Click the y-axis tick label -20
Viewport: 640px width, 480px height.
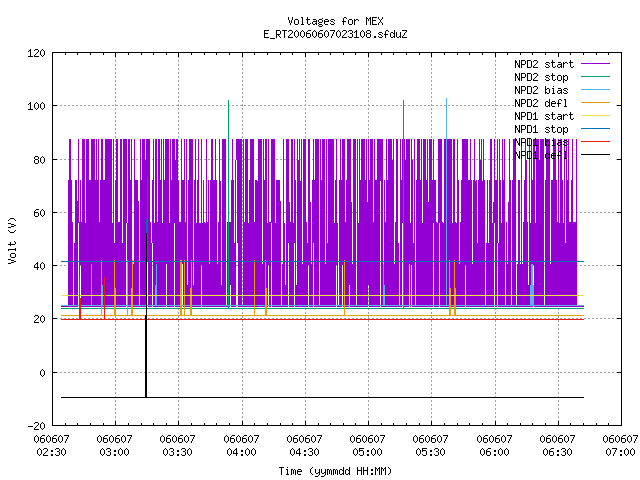pyautogui.click(x=36, y=426)
